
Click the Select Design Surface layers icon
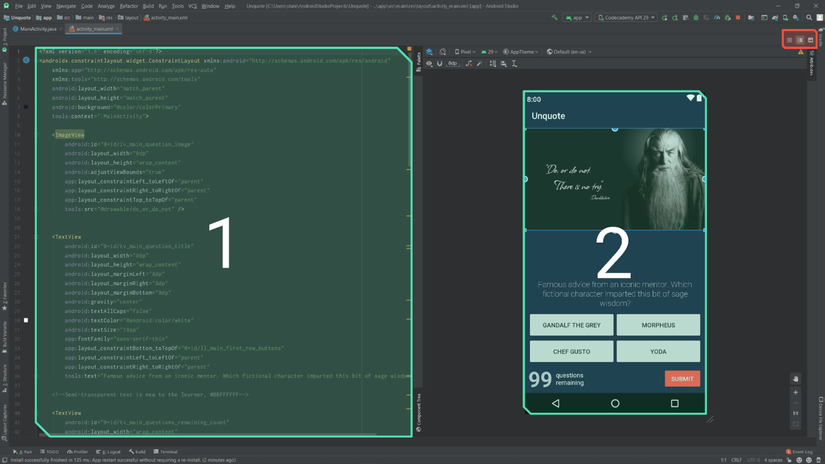click(429, 52)
